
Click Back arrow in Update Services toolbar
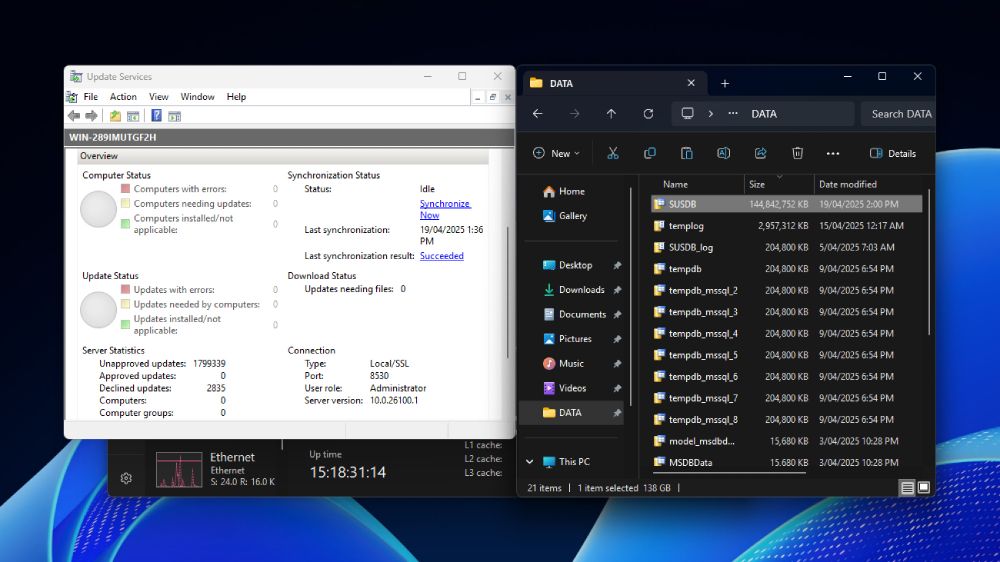click(74, 116)
